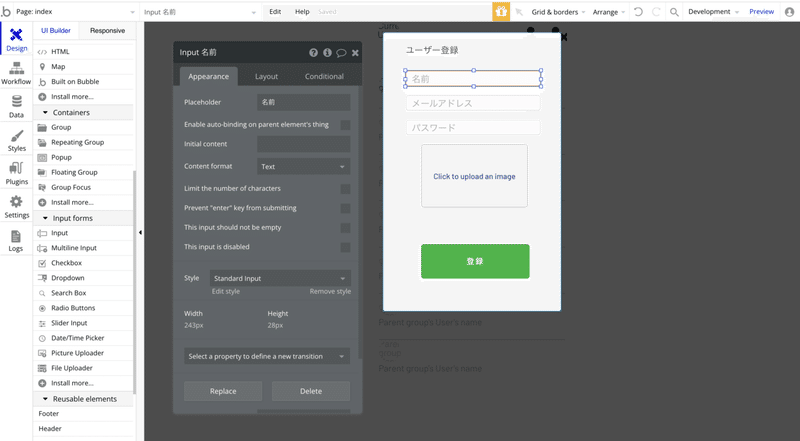Click the Initial content field
The width and height of the screenshot is (800, 441).
pyautogui.click(x=304, y=144)
